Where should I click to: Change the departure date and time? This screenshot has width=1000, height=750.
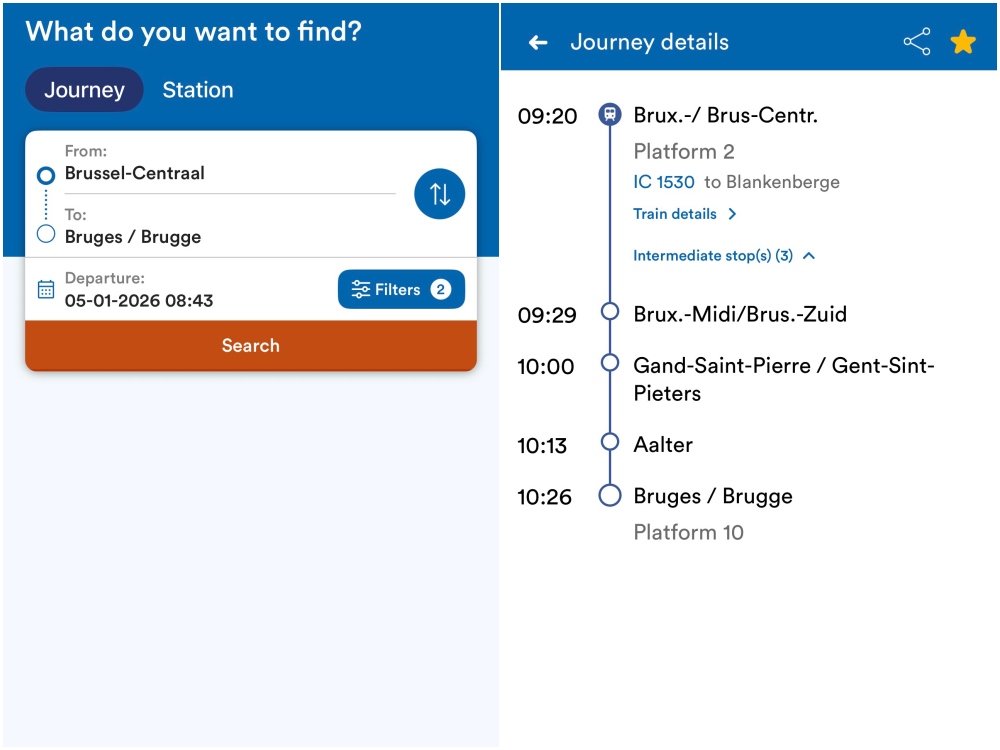(139, 300)
